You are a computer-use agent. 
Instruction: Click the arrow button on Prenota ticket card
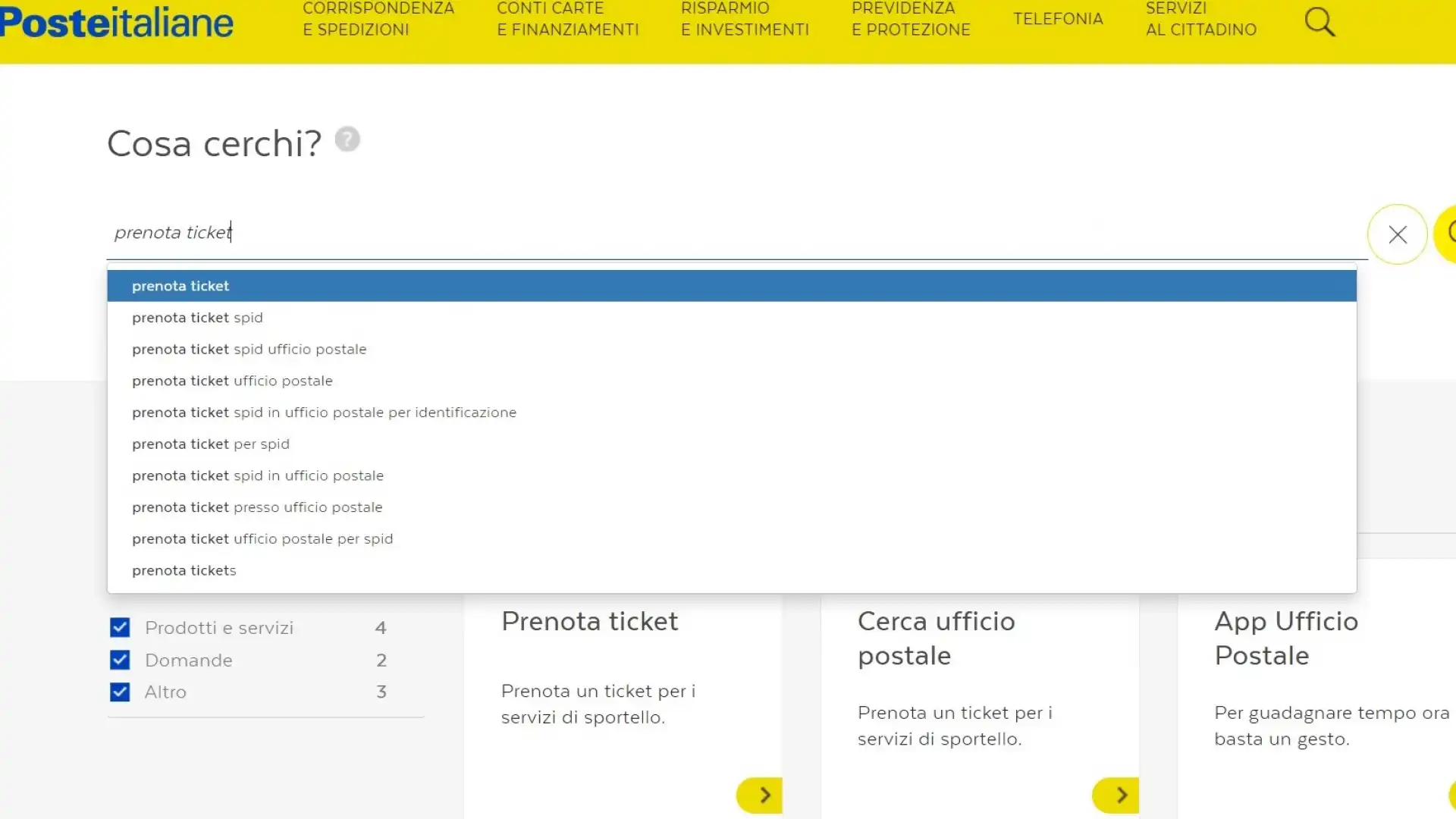(759, 795)
